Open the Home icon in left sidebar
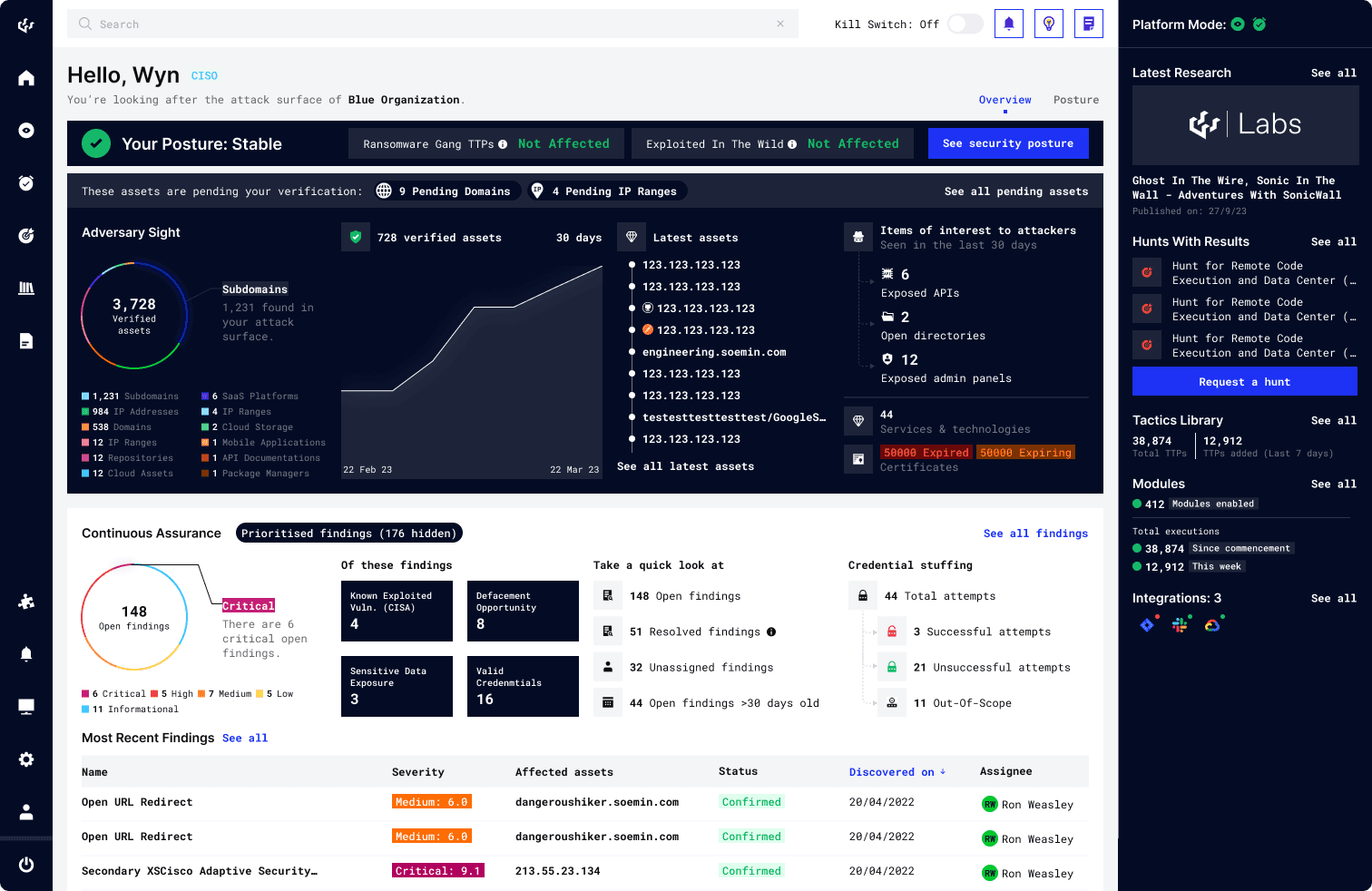The height and width of the screenshot is (891, 1372). click(x=26, y=78)
